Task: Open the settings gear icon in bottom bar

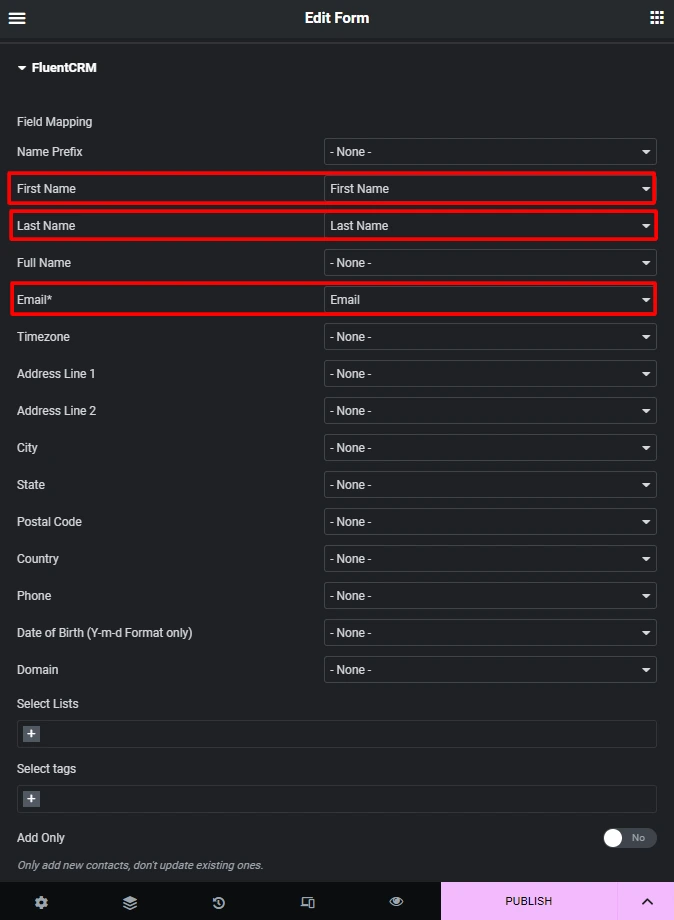Action: [41, 902]
